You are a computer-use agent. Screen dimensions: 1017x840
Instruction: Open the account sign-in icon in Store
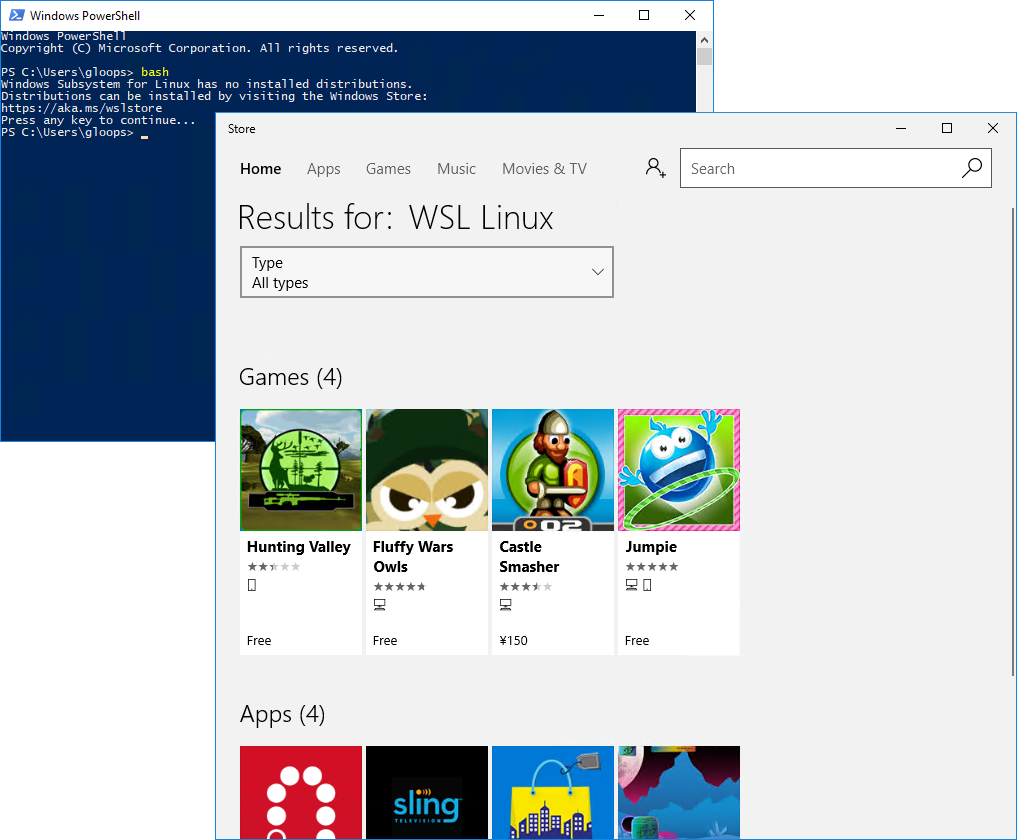(x=655, y=168)
